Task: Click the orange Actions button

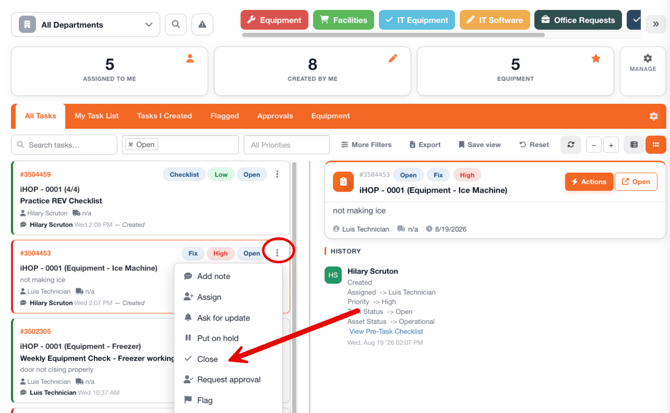Action: [589, 182]
